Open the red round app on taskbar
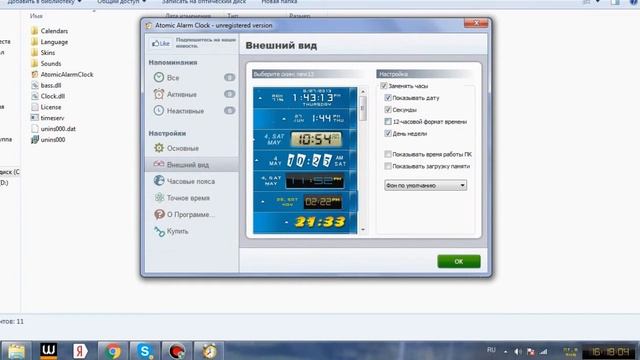The image size is (640, 360). point(176,351)
